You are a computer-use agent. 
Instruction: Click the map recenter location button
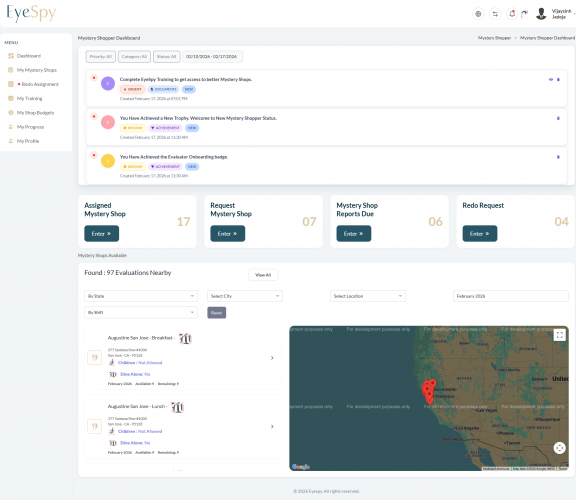click(x=559, y=448)
